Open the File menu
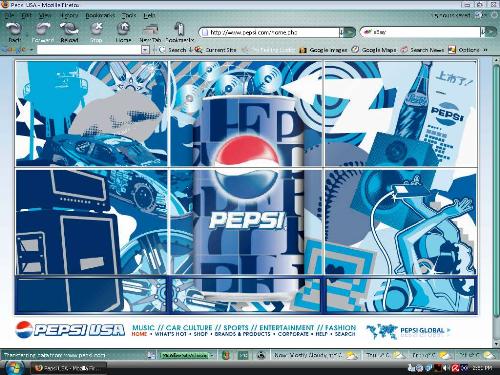The height and width of the screenshot is (375, 500). click(x=9, y=15)
